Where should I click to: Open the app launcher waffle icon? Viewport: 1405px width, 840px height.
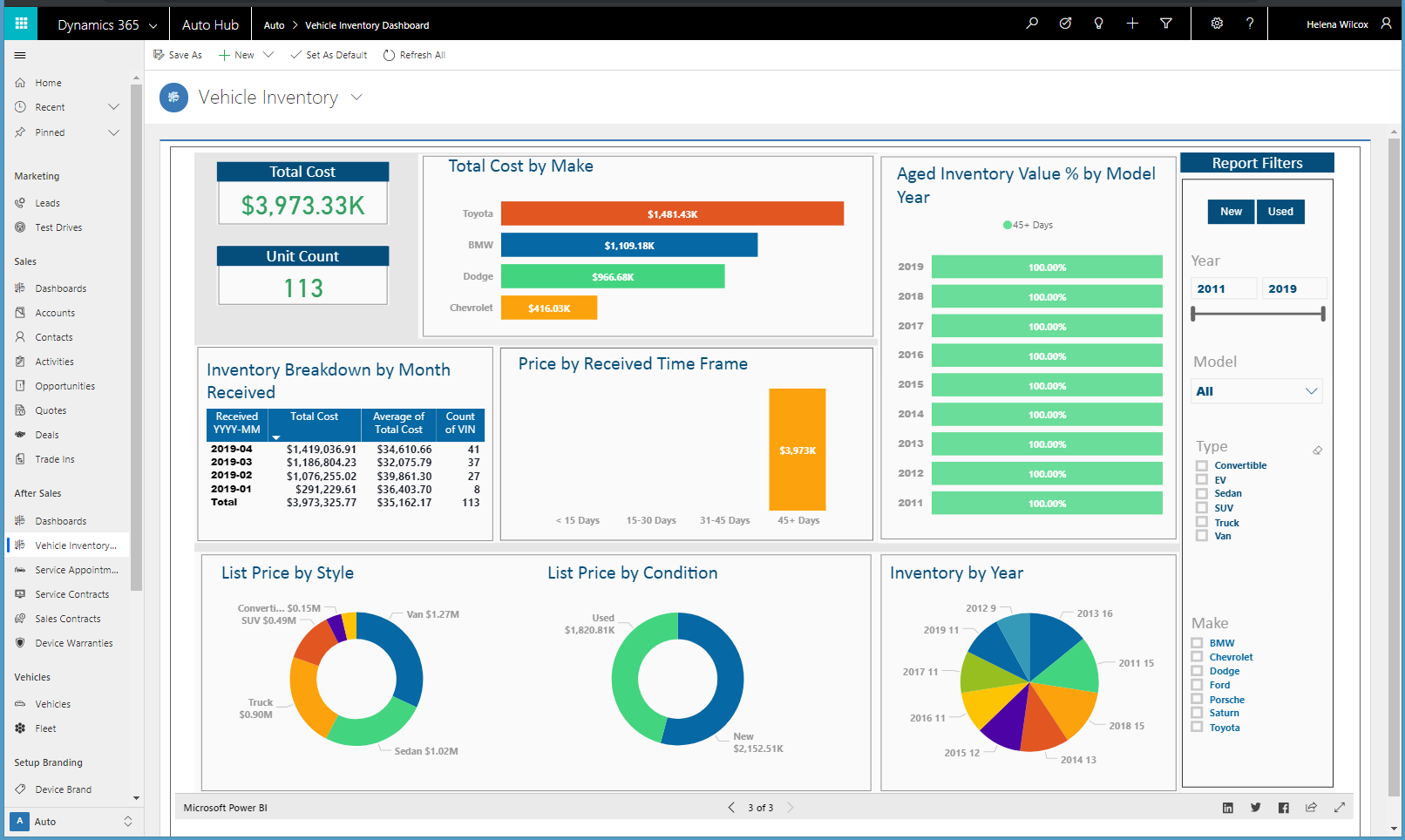click(21, 24)
